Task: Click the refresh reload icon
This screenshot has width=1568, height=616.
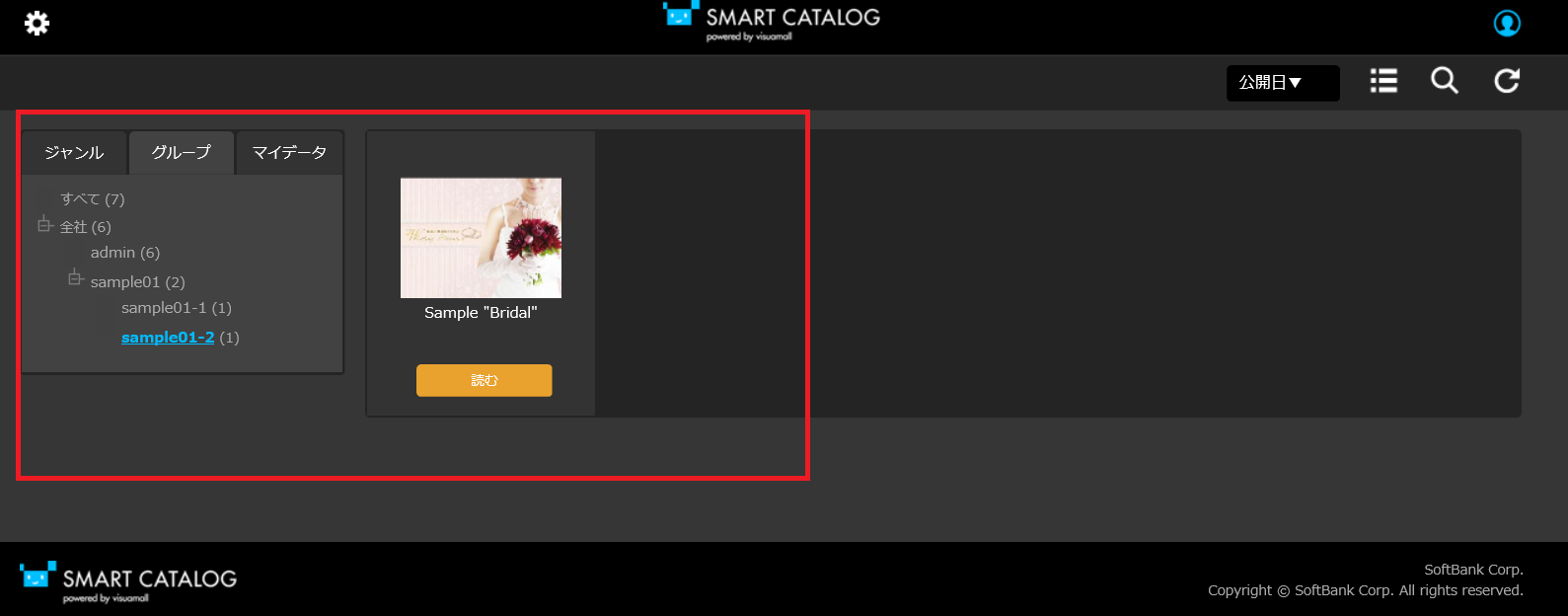Action: [x=1507, y=81]
